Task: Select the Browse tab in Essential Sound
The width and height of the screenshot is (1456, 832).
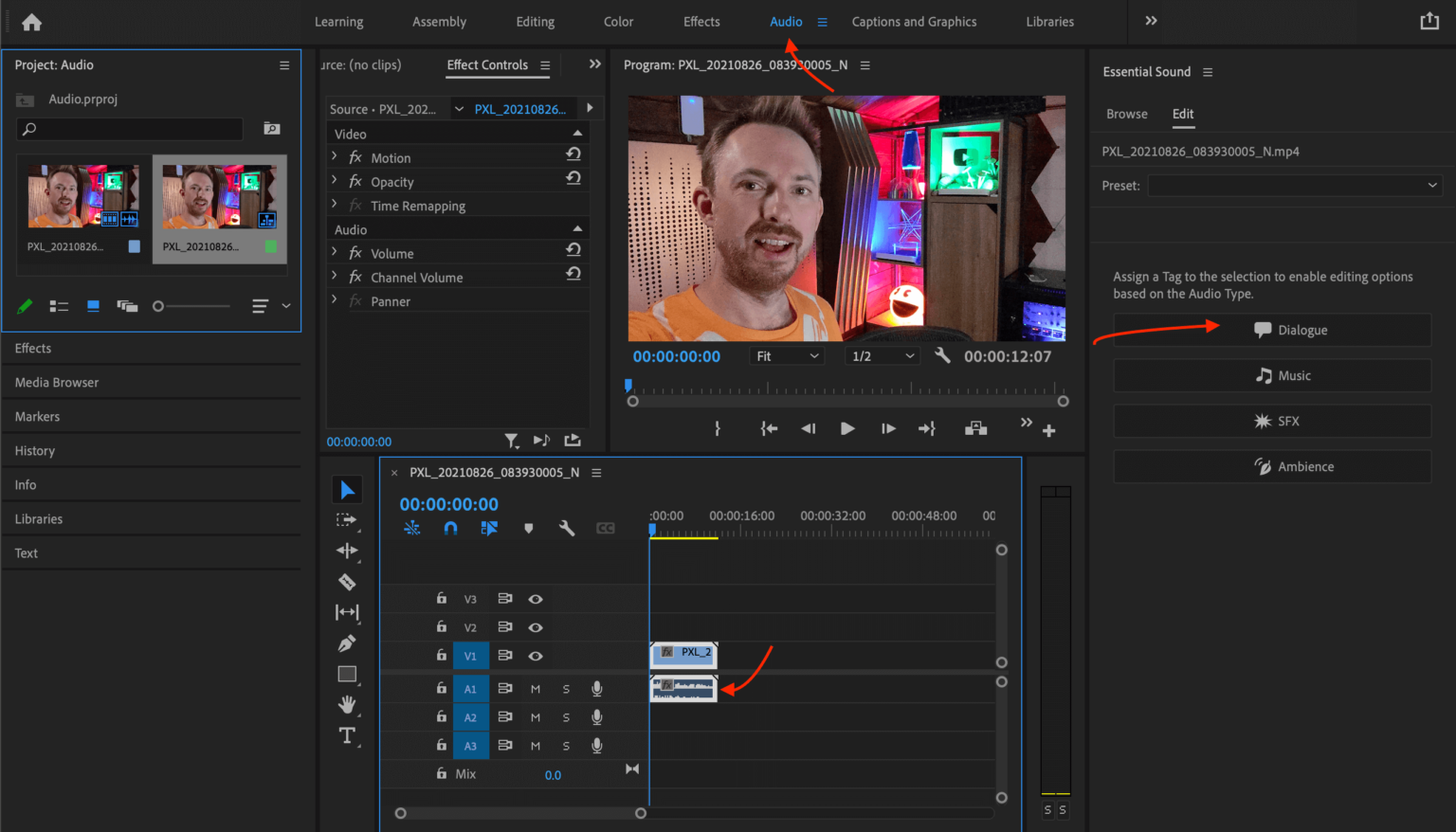Action: pyautogui.click(x=1126, y=114)
